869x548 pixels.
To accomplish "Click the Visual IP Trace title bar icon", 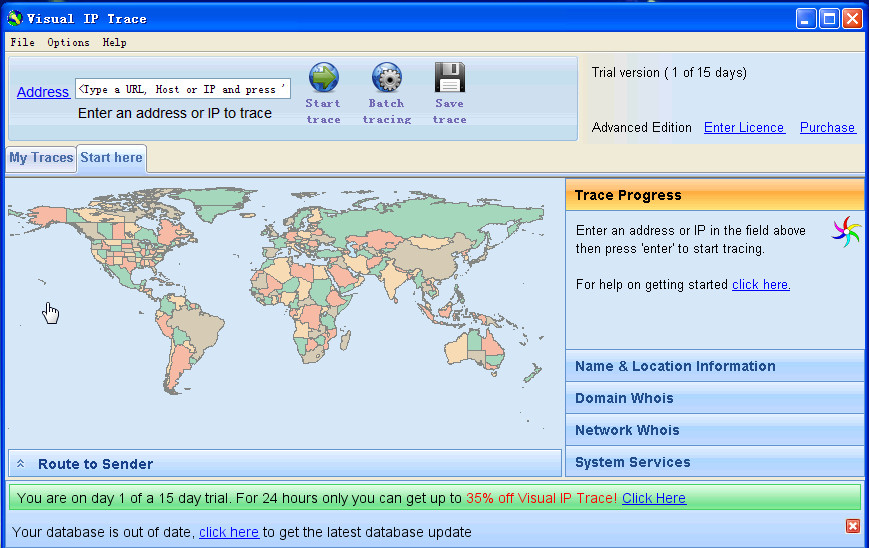I will tap(14, 18).
